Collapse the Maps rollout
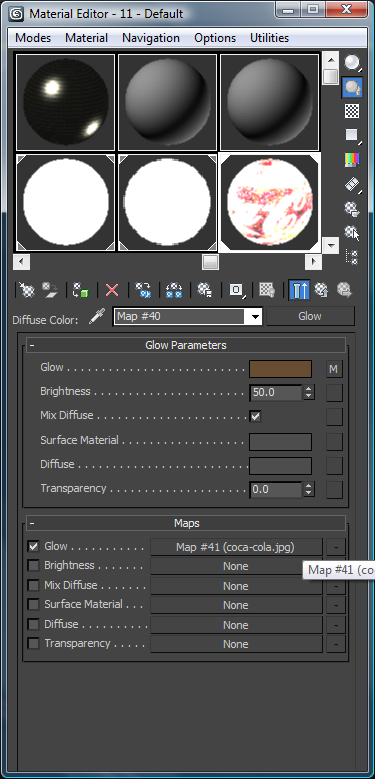375x779 pixels. pyautogui.click(x=186, y=523)
